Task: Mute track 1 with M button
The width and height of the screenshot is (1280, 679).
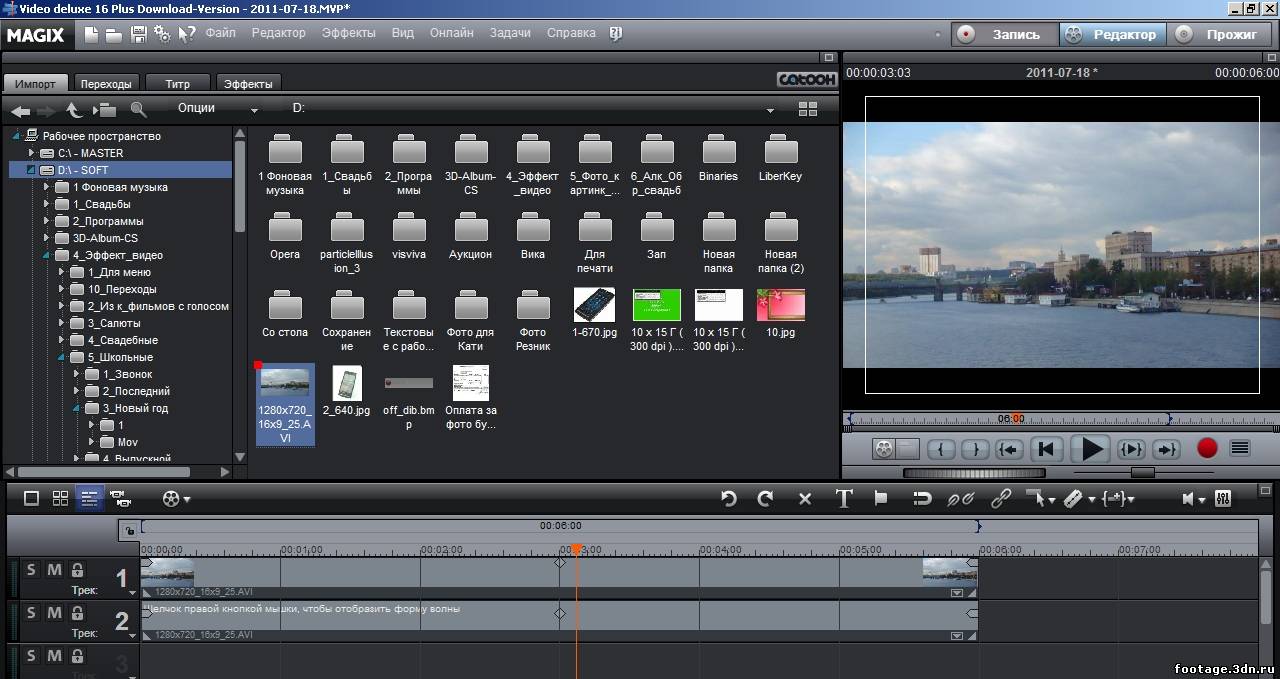Action: click(x=54, y=570)
